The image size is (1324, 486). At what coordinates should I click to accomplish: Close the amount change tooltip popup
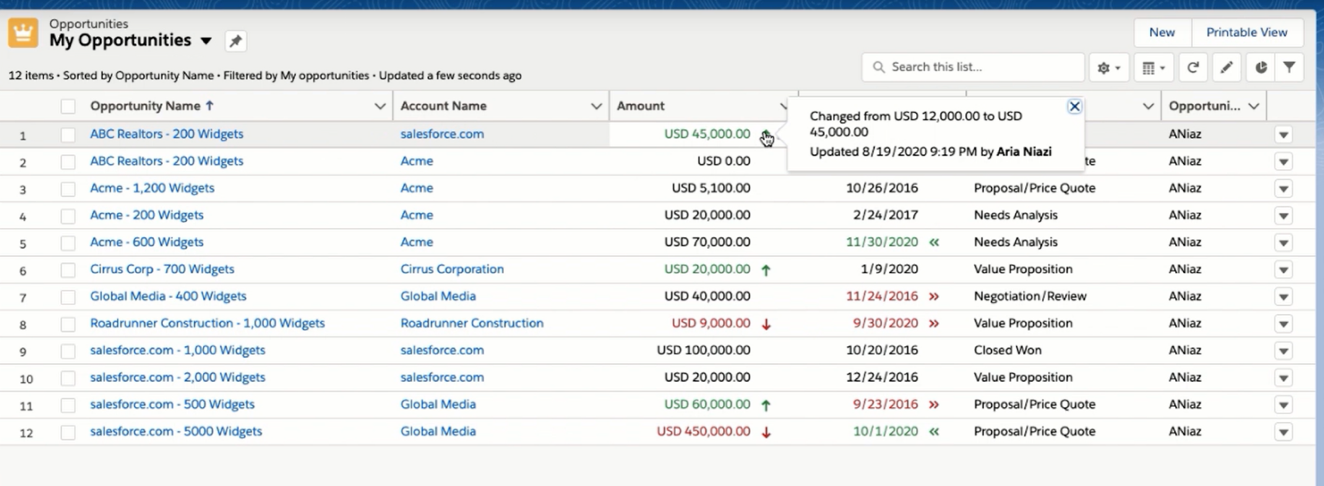(x=1074, y=106)
